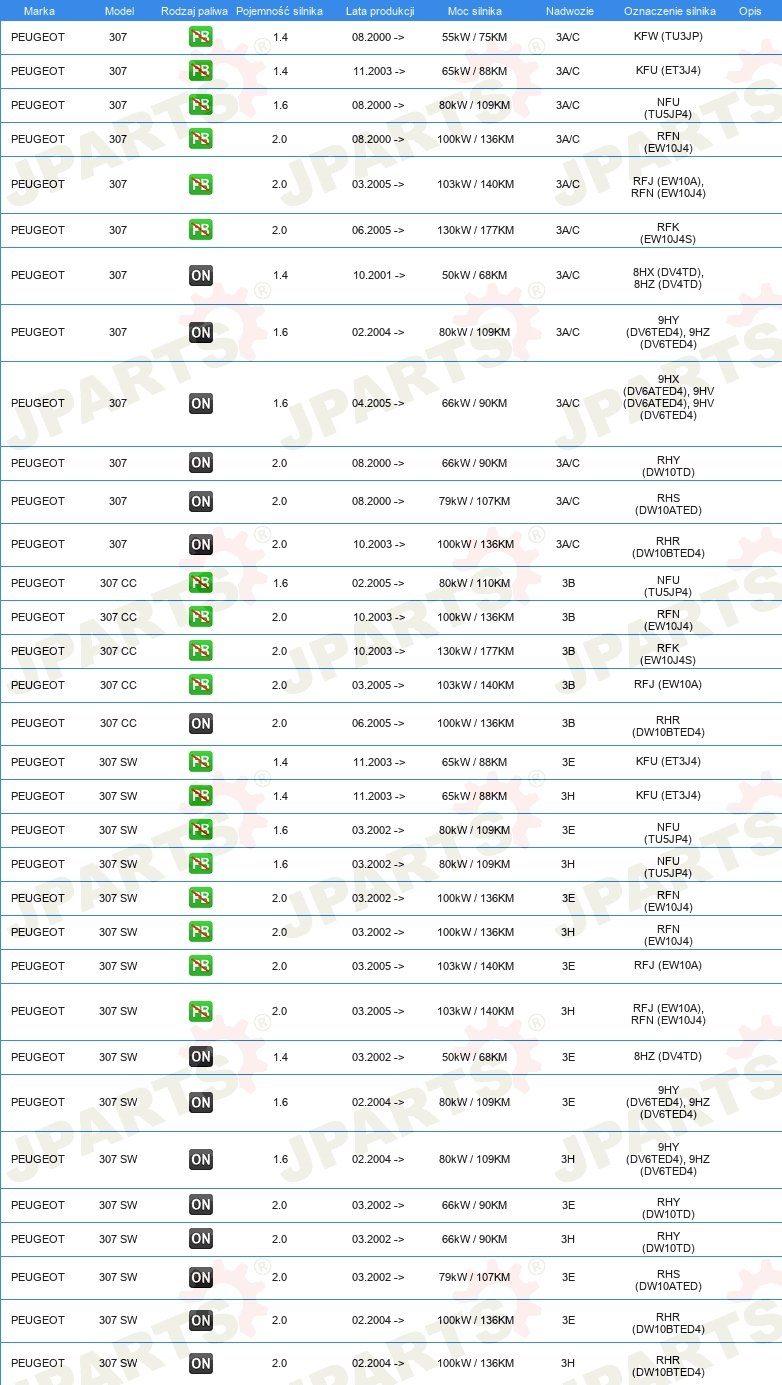This screenshot has width=782, height=1385.
Task: Select the 307 CC model cell in the NFU row
Action: tap(118, 583)
